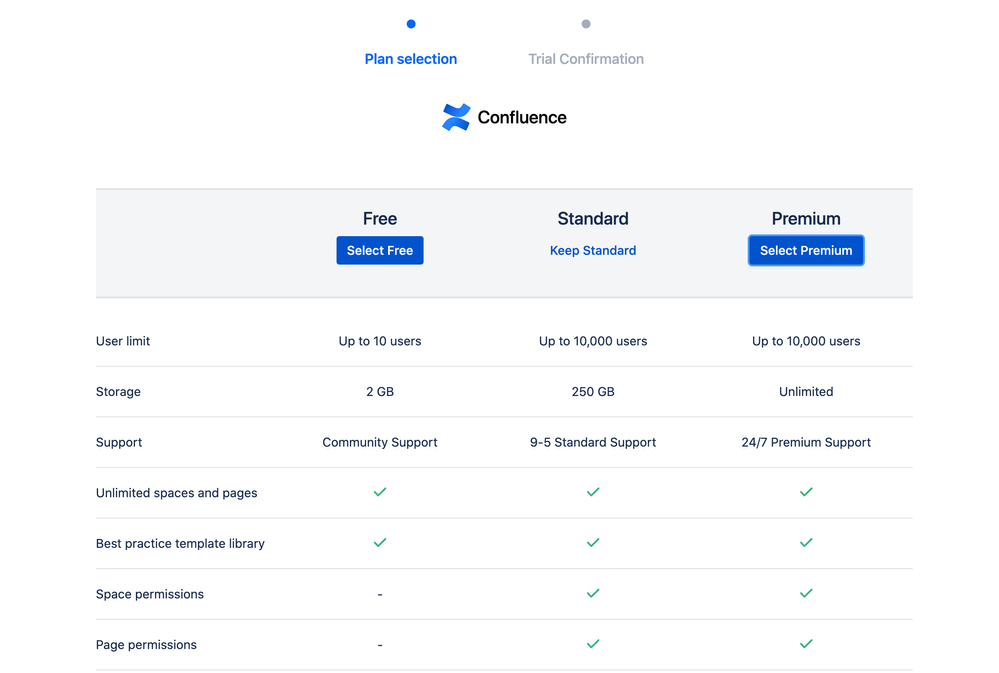Click Standard checkmark for Unlimited spaces and pages
This screenshot has width=999, height=673.
coord(593,492)
